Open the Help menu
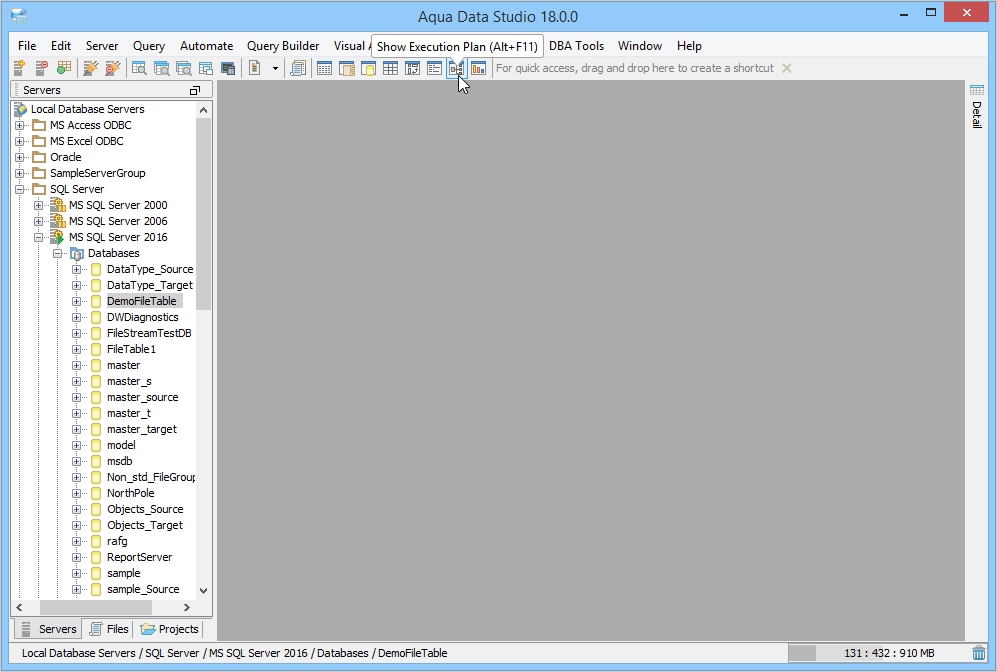 [689, 46]
